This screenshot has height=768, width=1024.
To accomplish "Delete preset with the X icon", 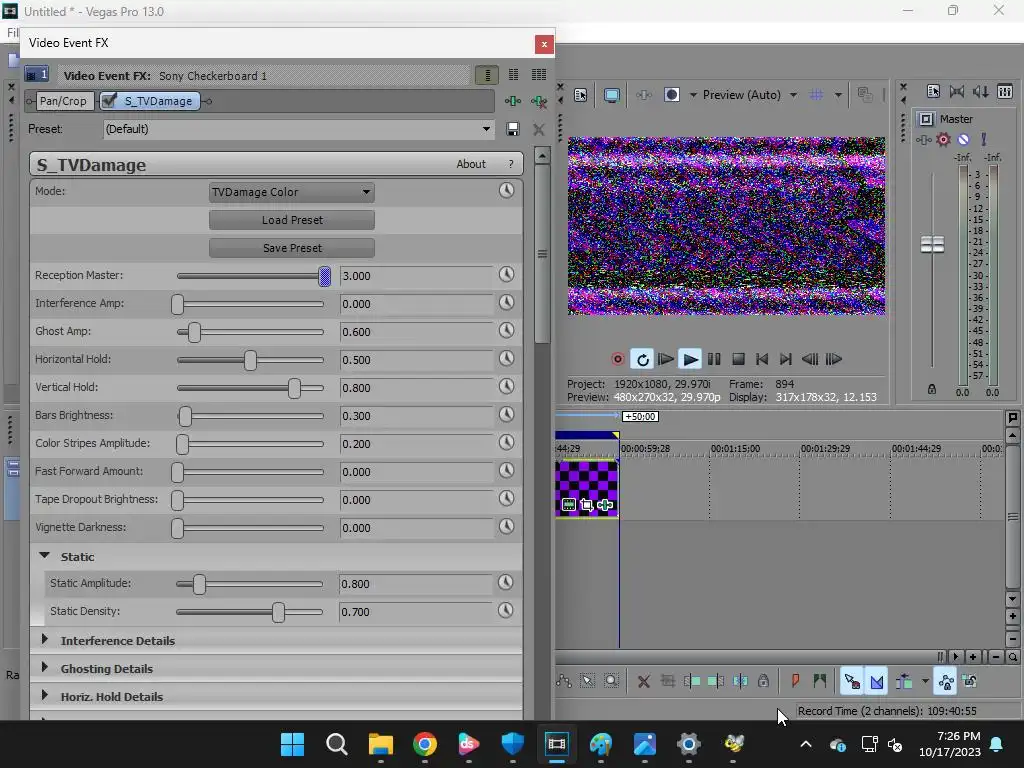I will coord(539,129).
